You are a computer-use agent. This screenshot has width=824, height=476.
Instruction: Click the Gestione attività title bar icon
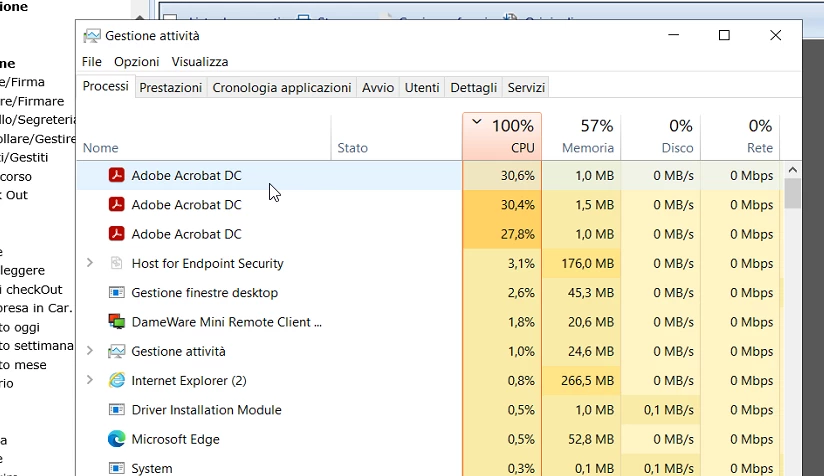pos(91,36)
